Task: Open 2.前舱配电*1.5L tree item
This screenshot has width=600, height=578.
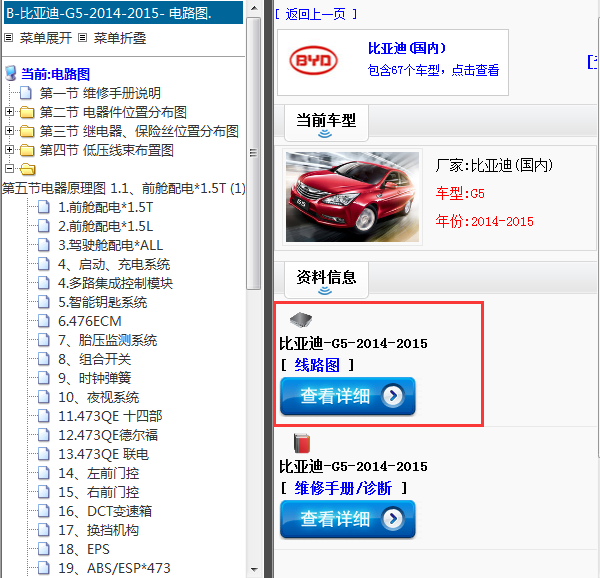Action: (x=106, y=226)
